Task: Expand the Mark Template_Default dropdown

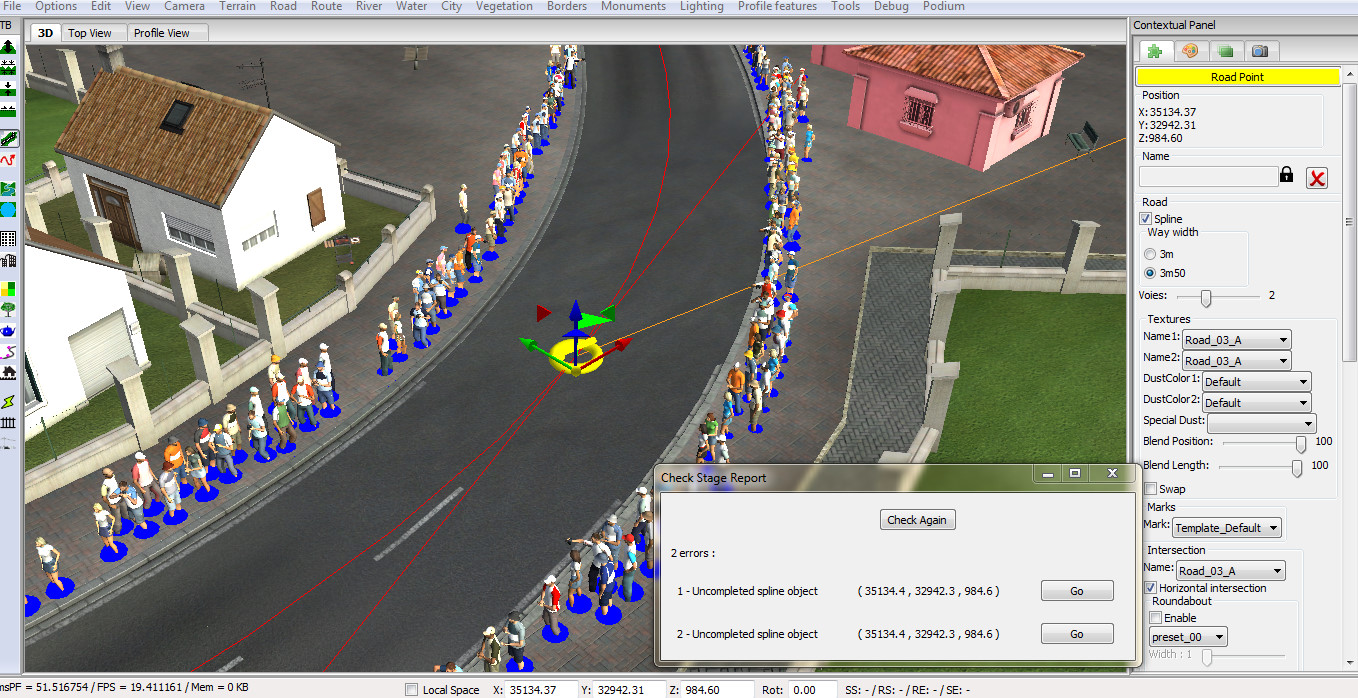Action: [1226, 528]
